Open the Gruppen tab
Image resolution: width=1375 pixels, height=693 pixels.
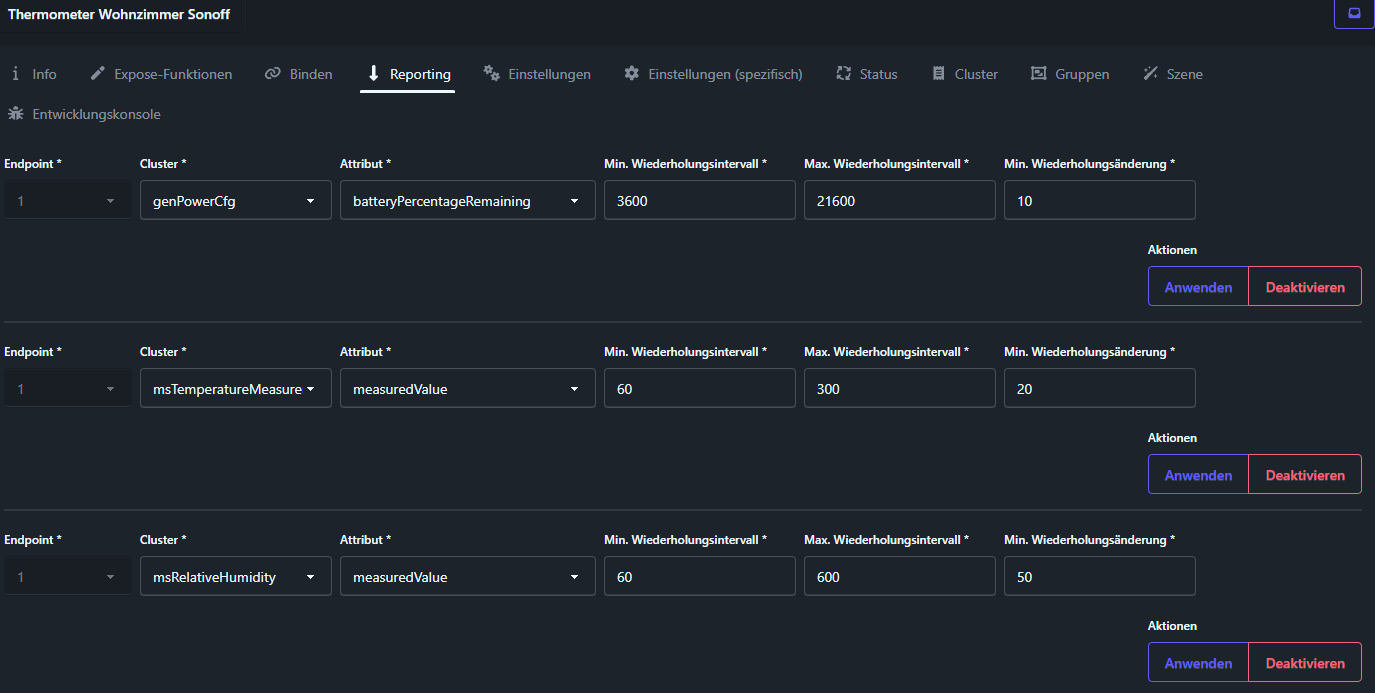click(1070, 74)
